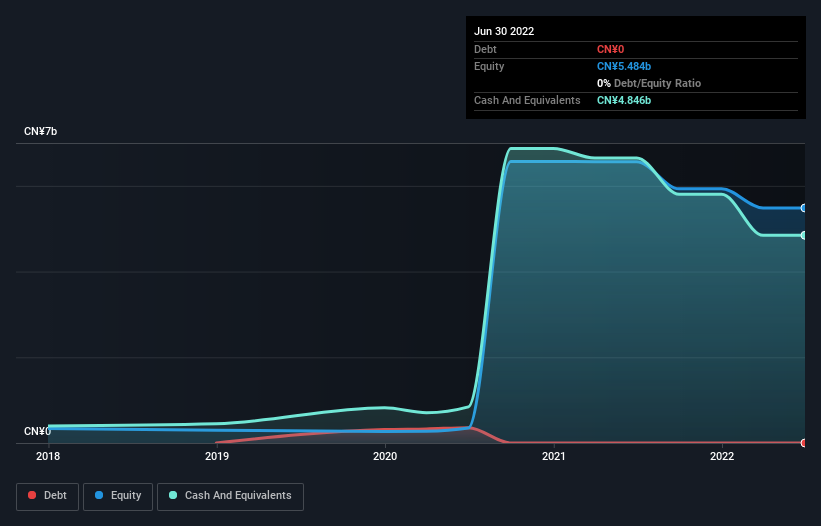The height and width of the screenshot is (526, 821).
Task: Toggle the Debt series legend button
Action: [x=48, y=496]
